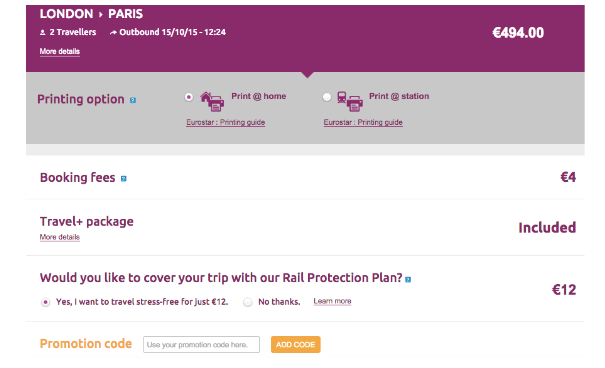Select the No thanks radio option
This screenshot has height=368, width=605.
(x=248, y=302)
